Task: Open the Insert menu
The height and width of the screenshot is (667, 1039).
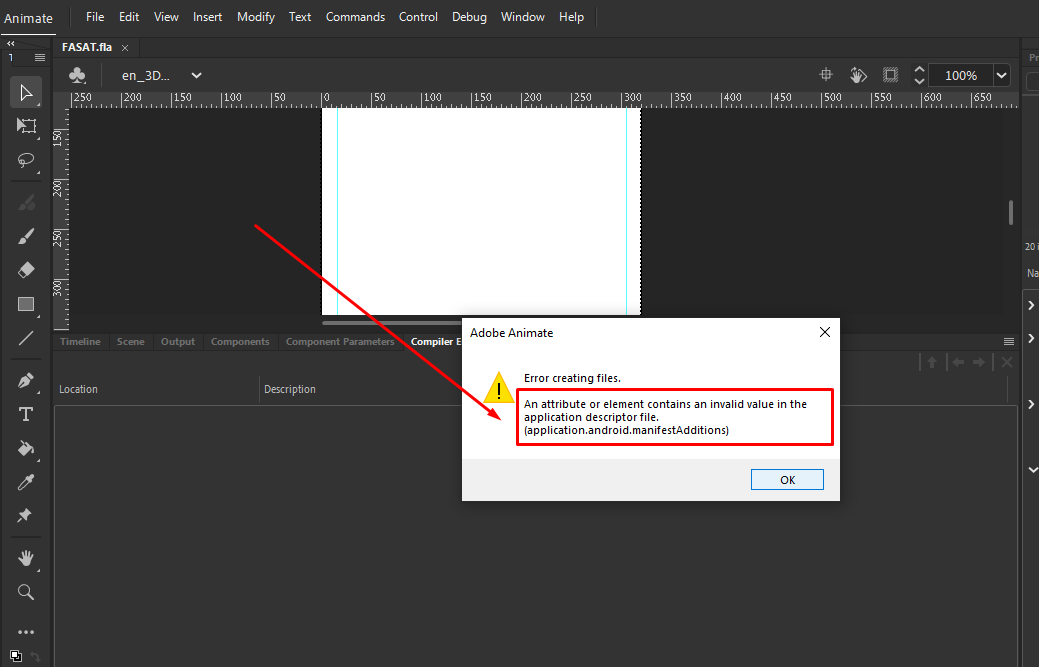Action: (207, 17)
